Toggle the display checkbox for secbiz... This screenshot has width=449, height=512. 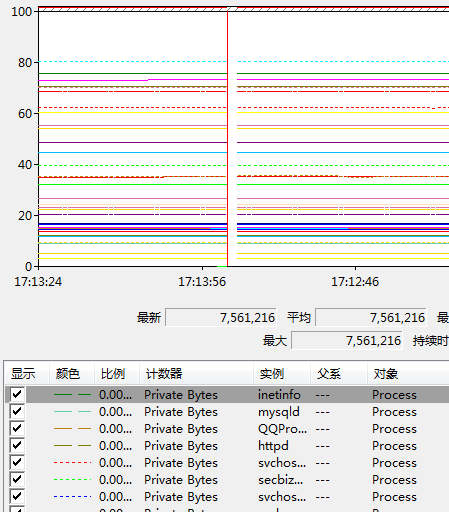(x=17, y=479)
